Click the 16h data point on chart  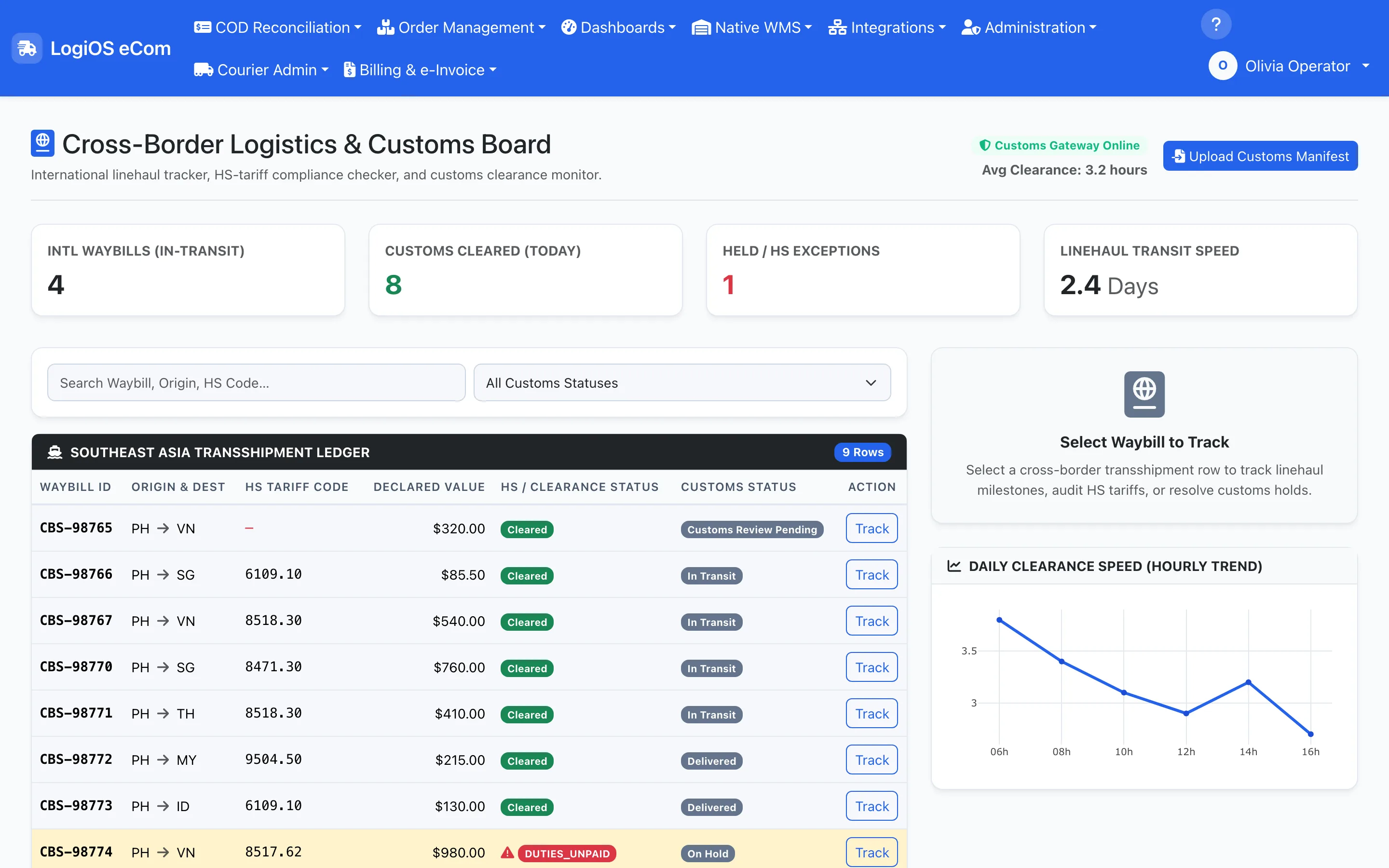pyautogui.click(x=1310, y=733)
